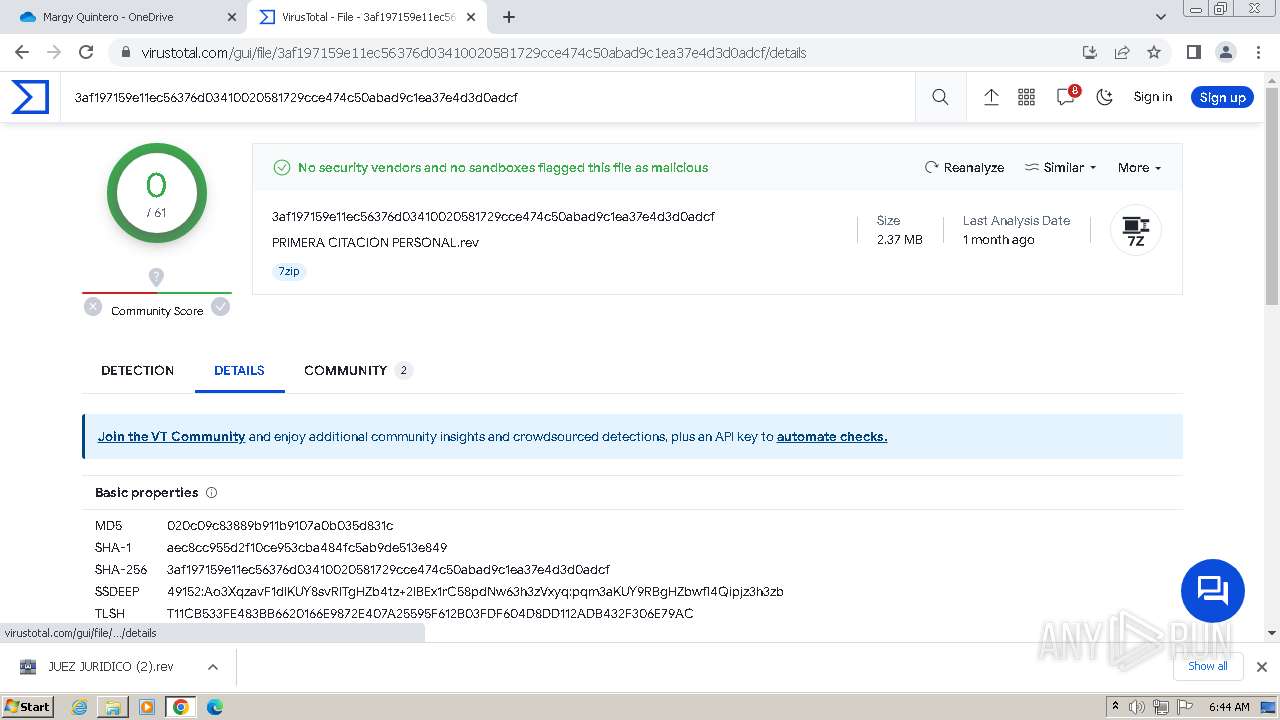Expand the Similar dropdown

point(1061,168)
